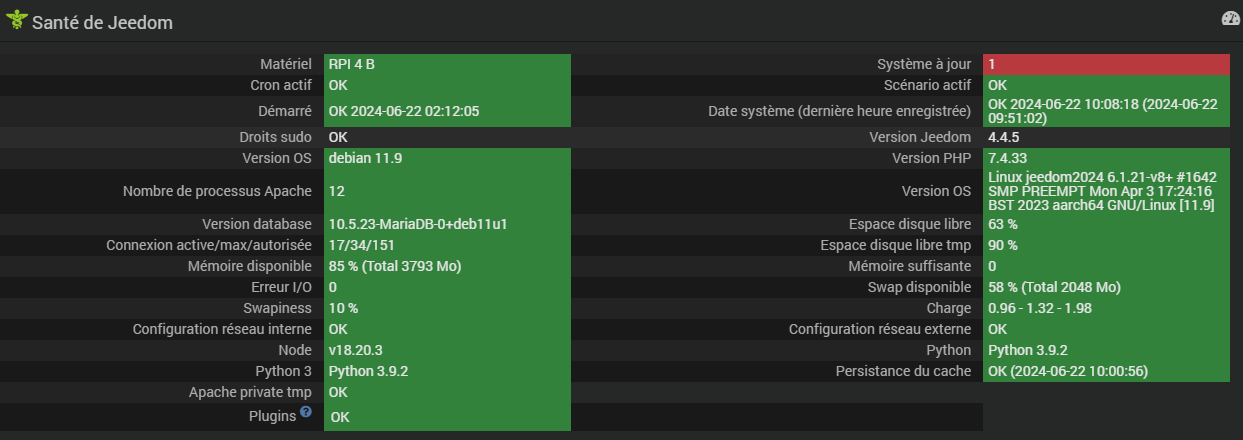Click 'Configuration réseau interne' label

point(222,329)
